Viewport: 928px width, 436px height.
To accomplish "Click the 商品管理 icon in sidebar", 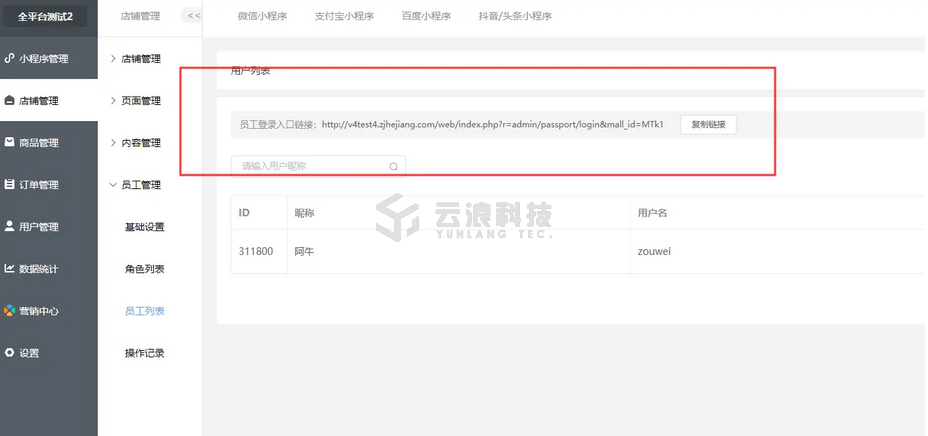I will pos(10,142).
